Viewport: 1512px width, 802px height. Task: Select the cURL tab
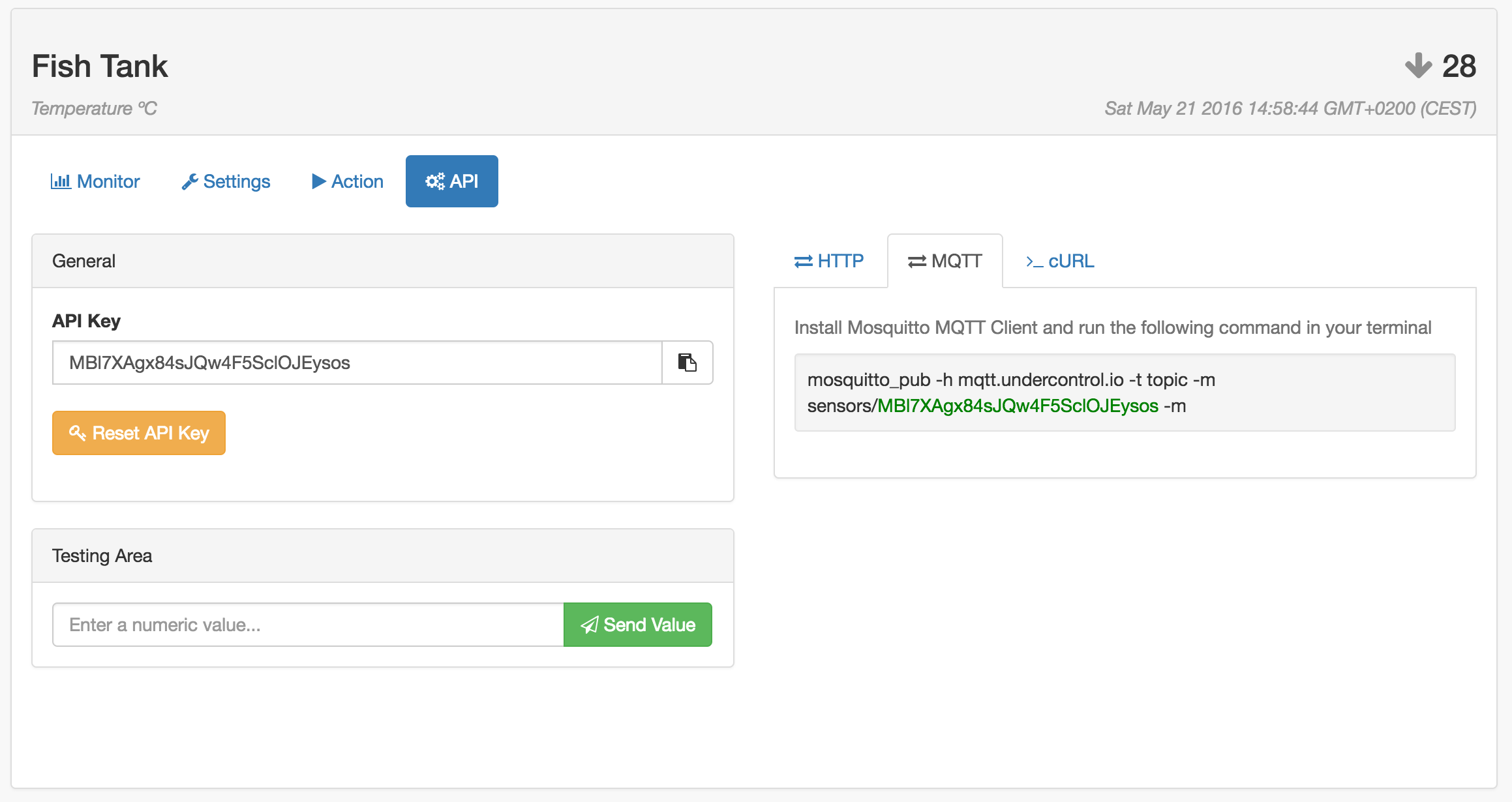tap(1057, 261)
